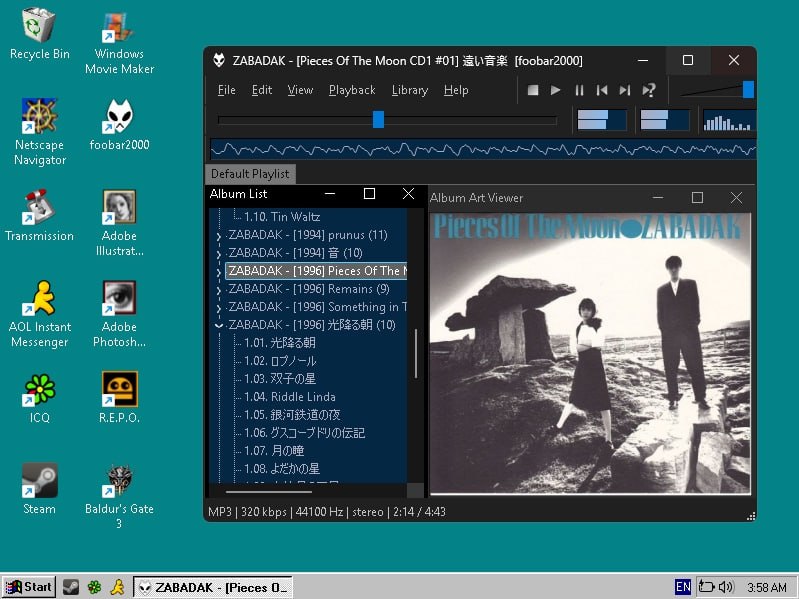Open the File menu
The image size is (799, 599).
226,90
